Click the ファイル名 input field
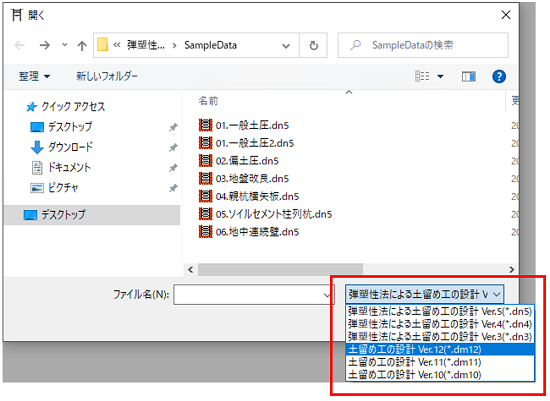550x401 pixels. [253, 295]
